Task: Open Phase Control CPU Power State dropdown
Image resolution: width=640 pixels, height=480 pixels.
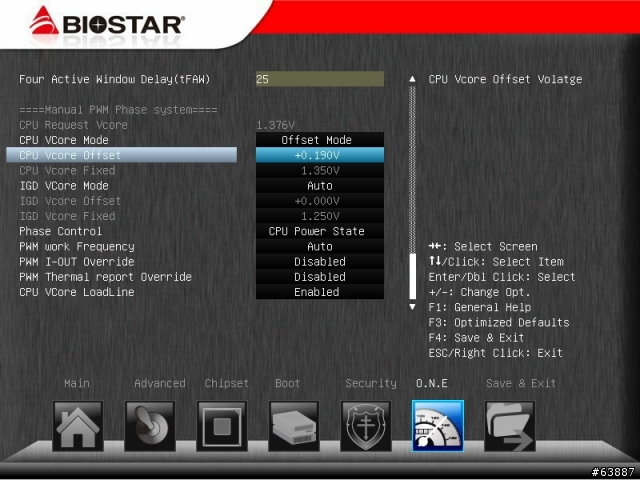Action: 320,231
